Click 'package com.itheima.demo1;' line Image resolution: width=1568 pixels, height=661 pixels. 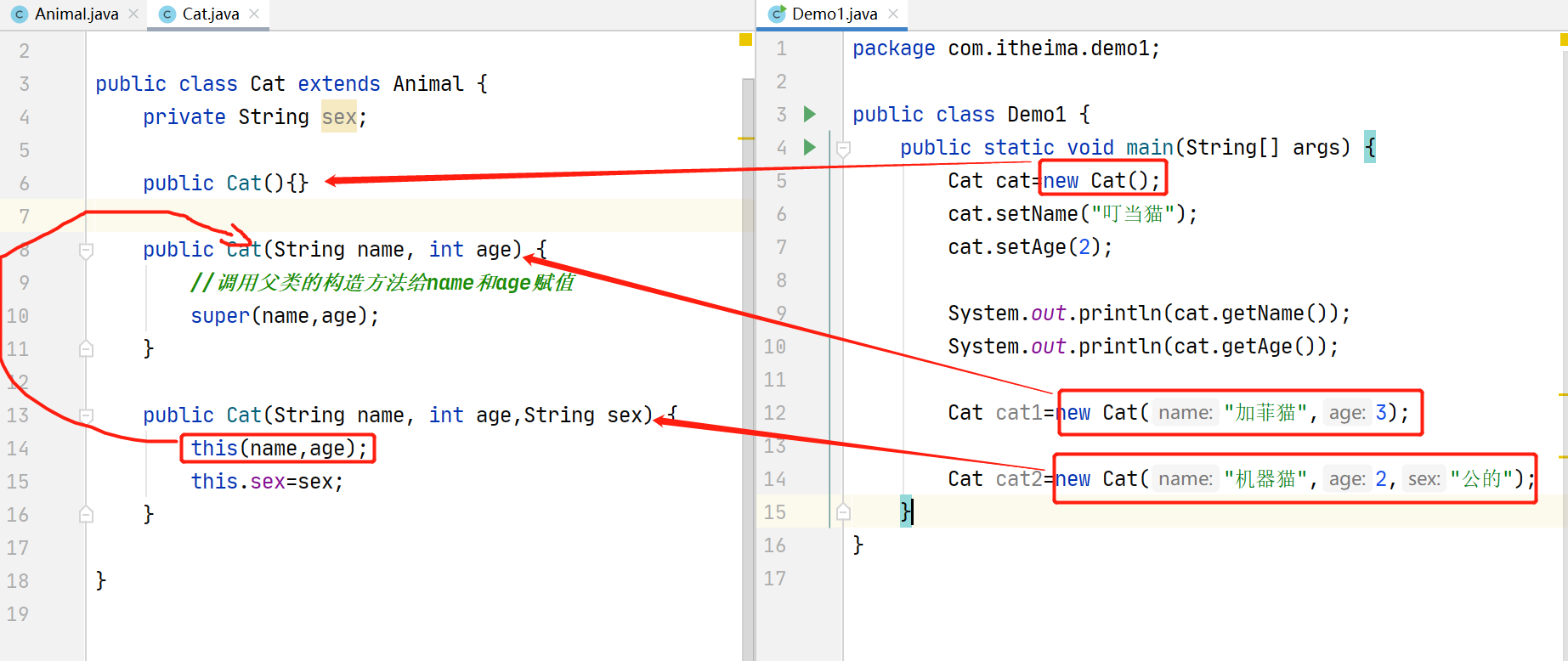click(1006, 48)
